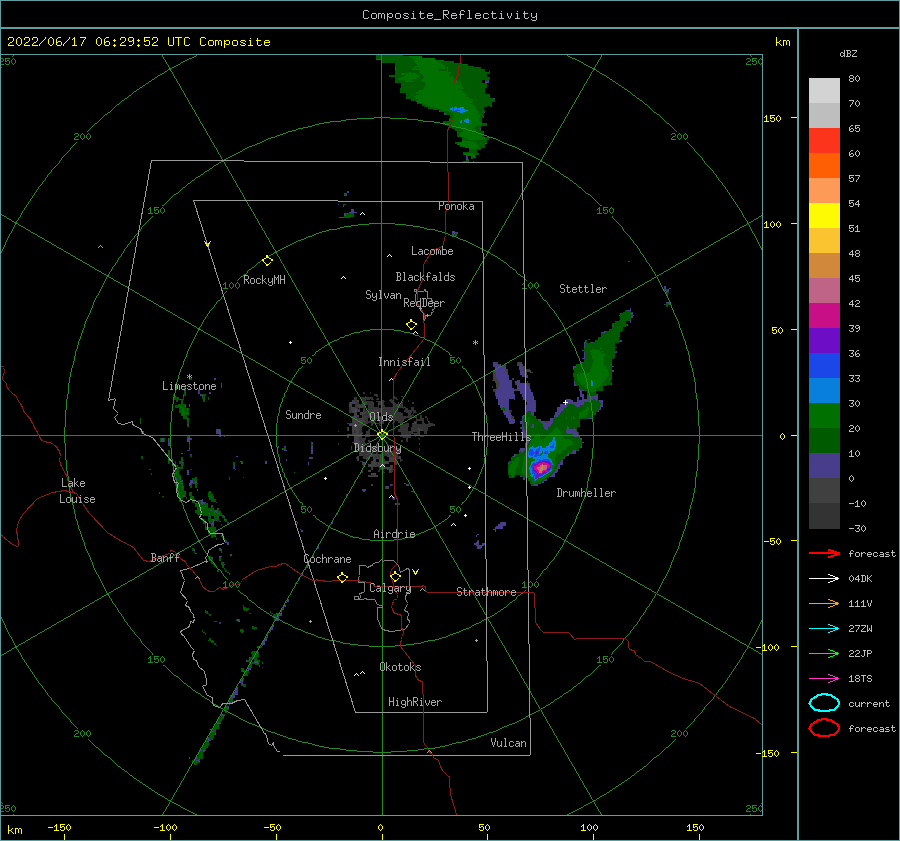Click the red forecast ellipse icon
The height and width of the screenshot is (841, 900).
click(824, 728)
